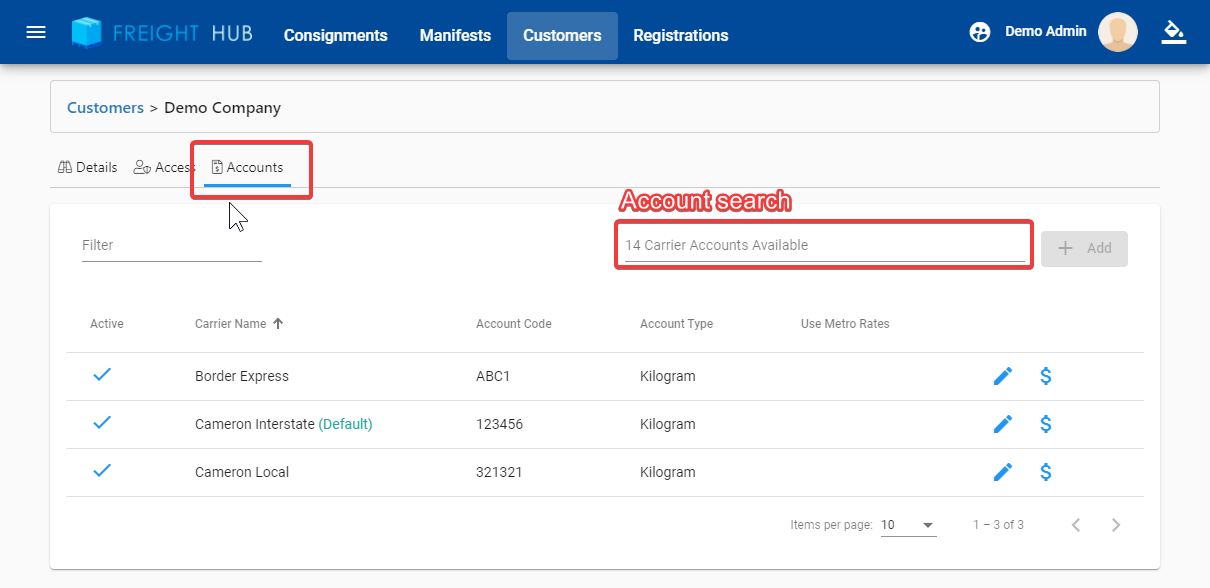This screenshot has width=1210, height=588.
Task: Click account code 321321
Action: pos(499,472)
